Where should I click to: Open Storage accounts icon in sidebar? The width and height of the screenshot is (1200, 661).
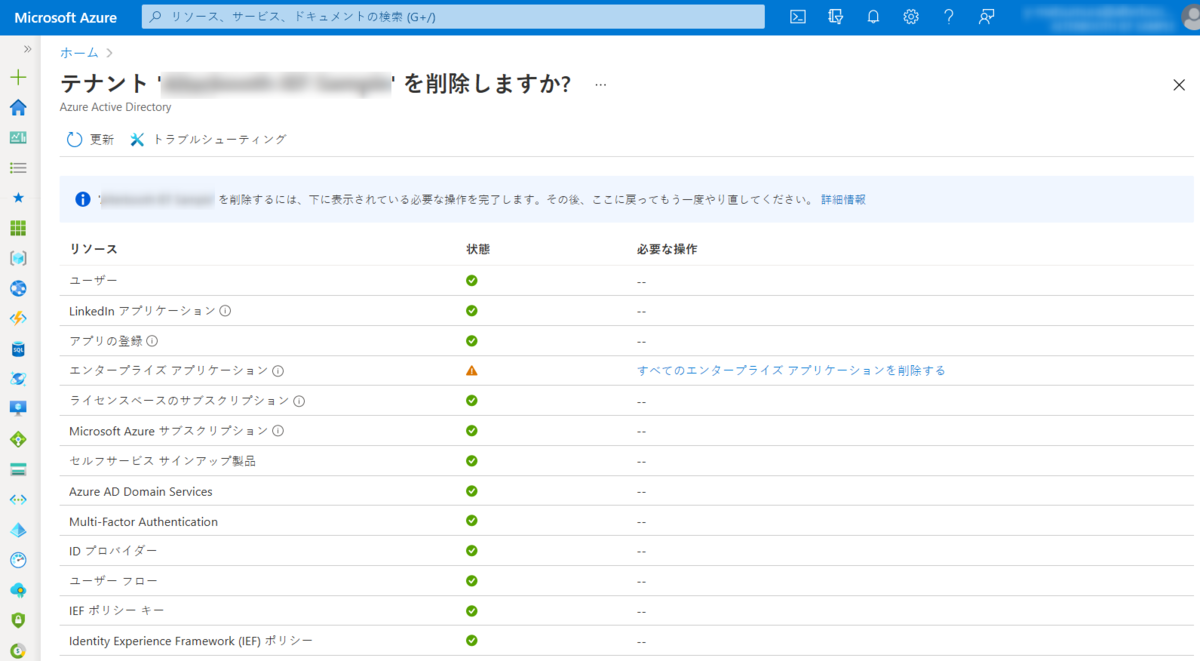coord(18,469)
